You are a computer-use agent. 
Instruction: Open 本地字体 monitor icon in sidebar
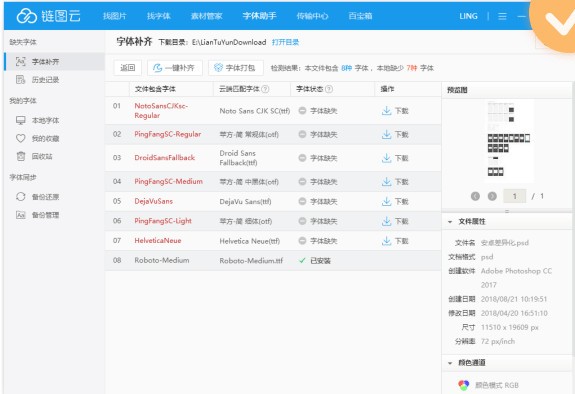21,120
